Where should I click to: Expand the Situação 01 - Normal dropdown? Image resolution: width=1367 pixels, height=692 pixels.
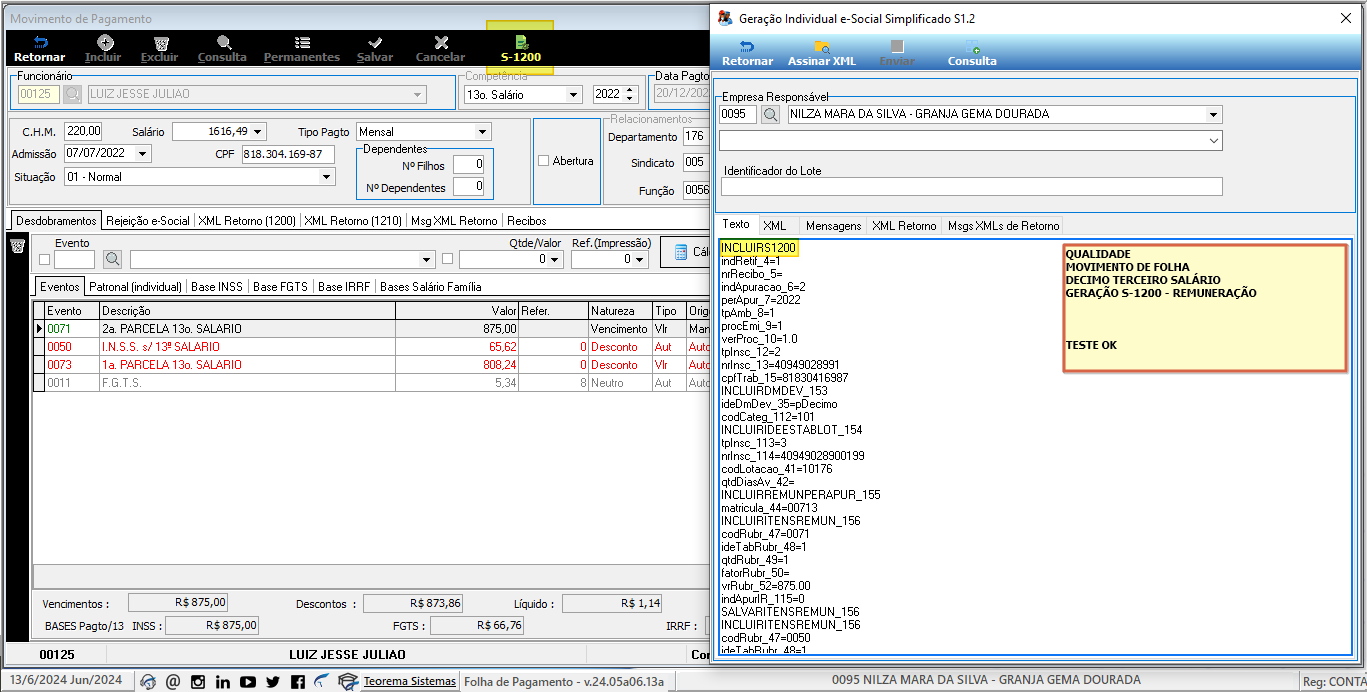[x=326, y=177]
